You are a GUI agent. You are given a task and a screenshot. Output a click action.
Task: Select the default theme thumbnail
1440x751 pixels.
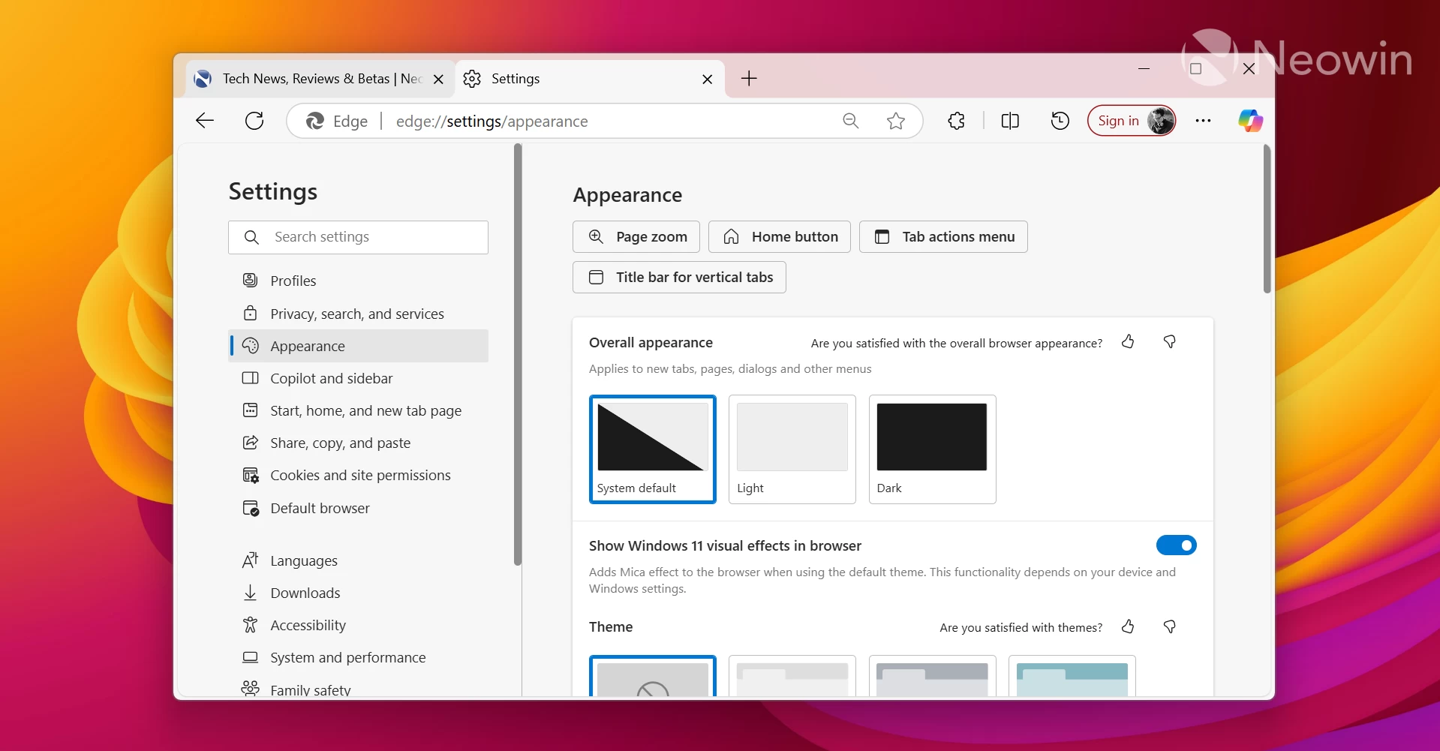click(653, 677)
